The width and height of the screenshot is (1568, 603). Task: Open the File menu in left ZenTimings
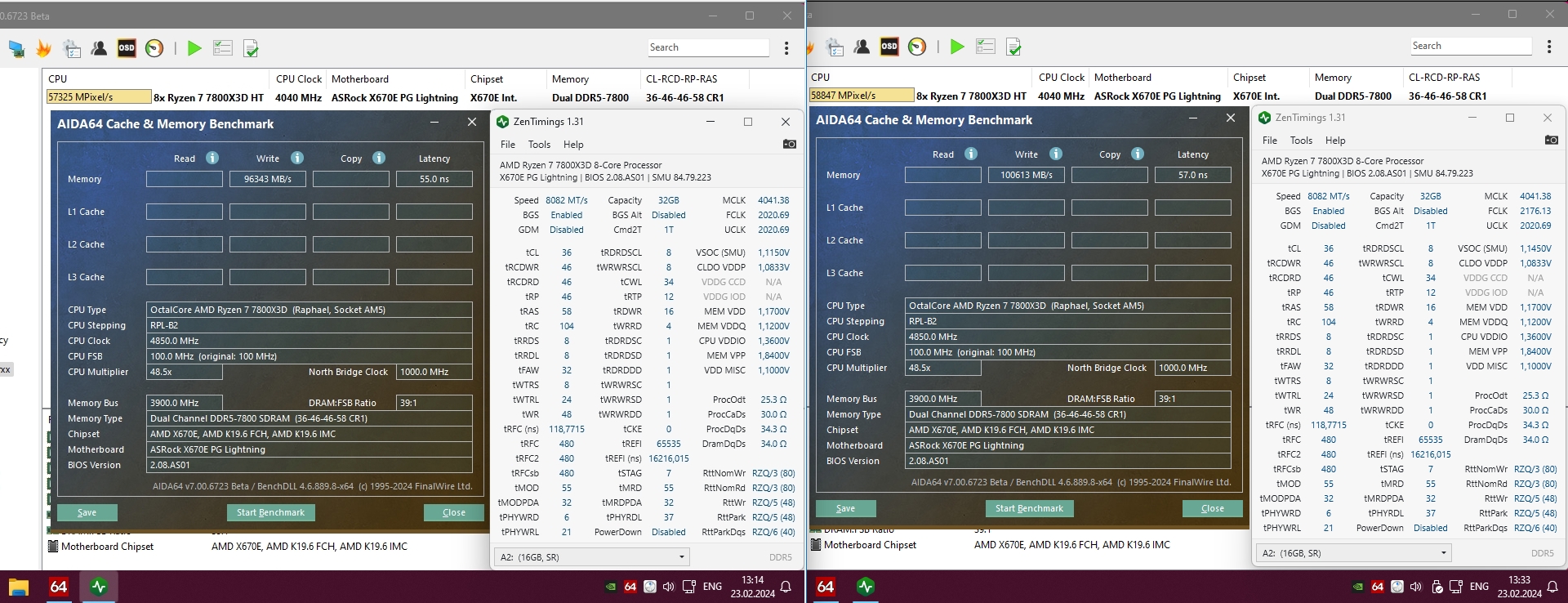click(x=508, y=145)
